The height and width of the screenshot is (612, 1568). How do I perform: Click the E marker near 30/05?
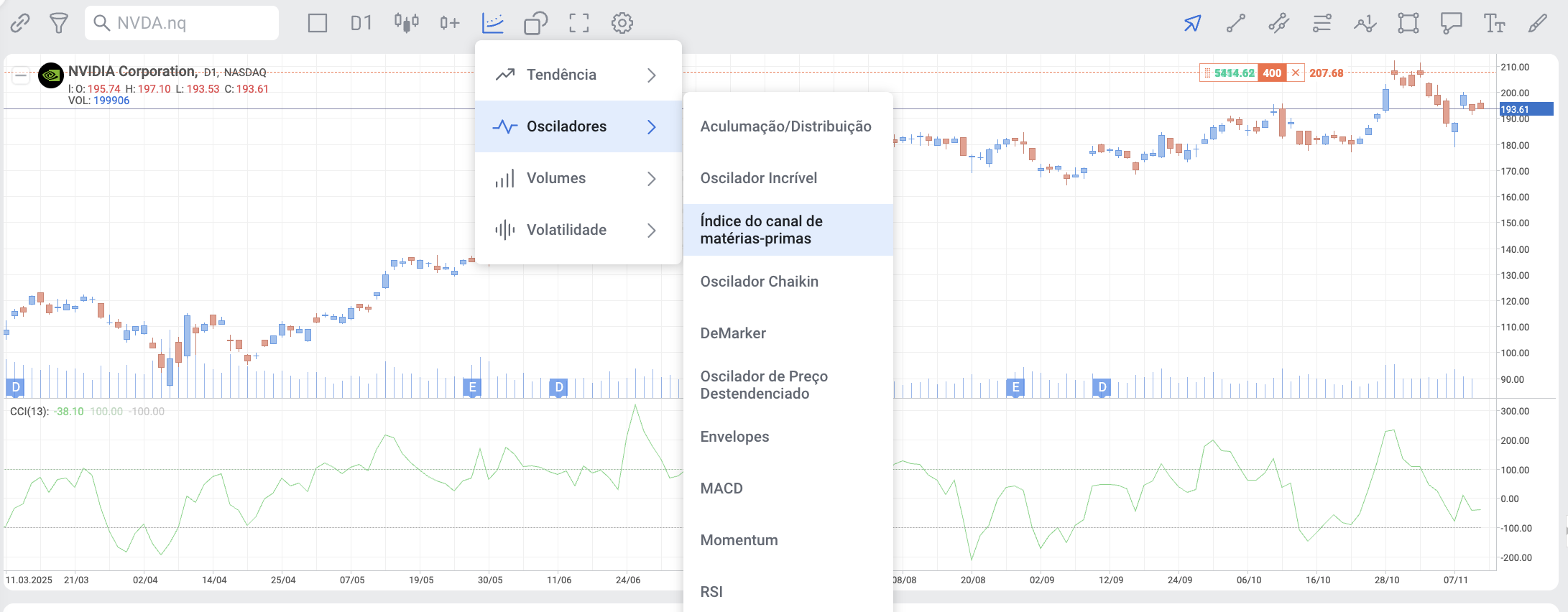click(x=472, y=388)
